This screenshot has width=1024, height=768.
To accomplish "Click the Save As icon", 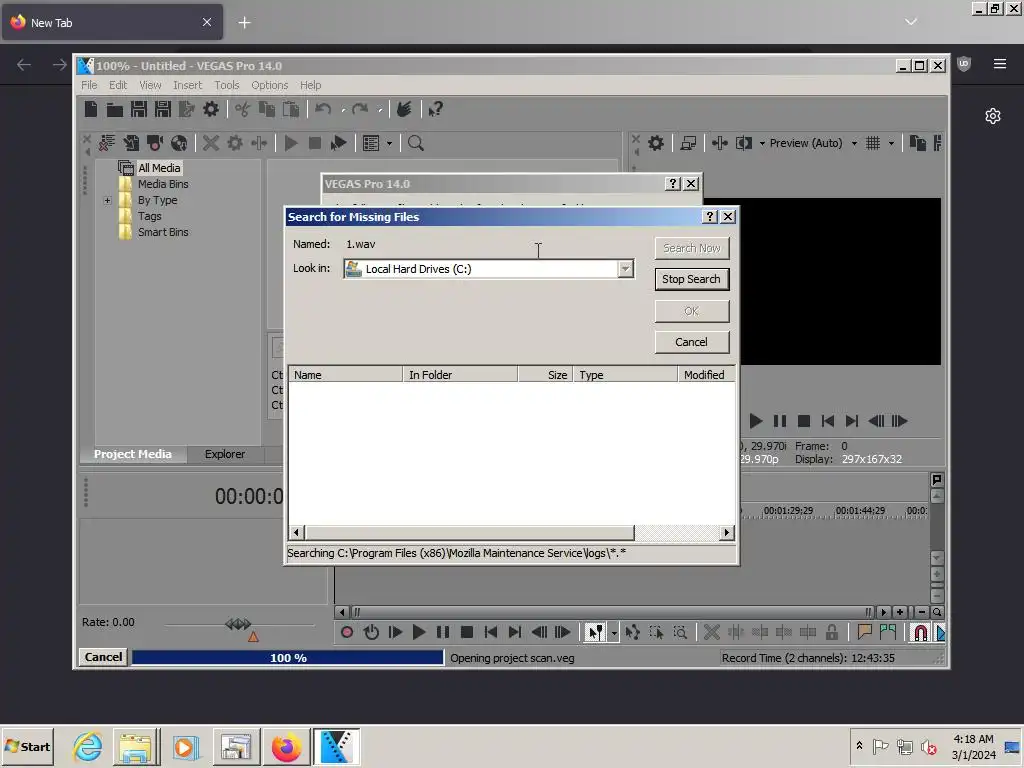I will 163,109.
